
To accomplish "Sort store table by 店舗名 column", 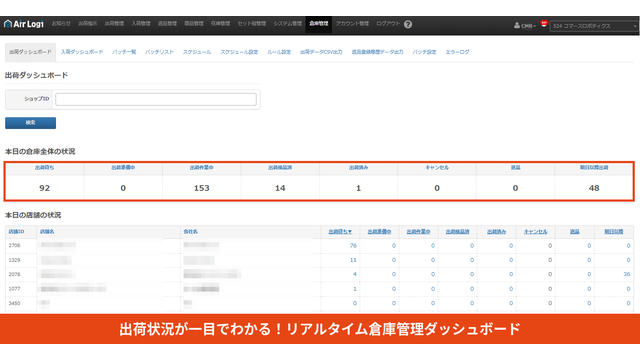I will coord(47,232).
